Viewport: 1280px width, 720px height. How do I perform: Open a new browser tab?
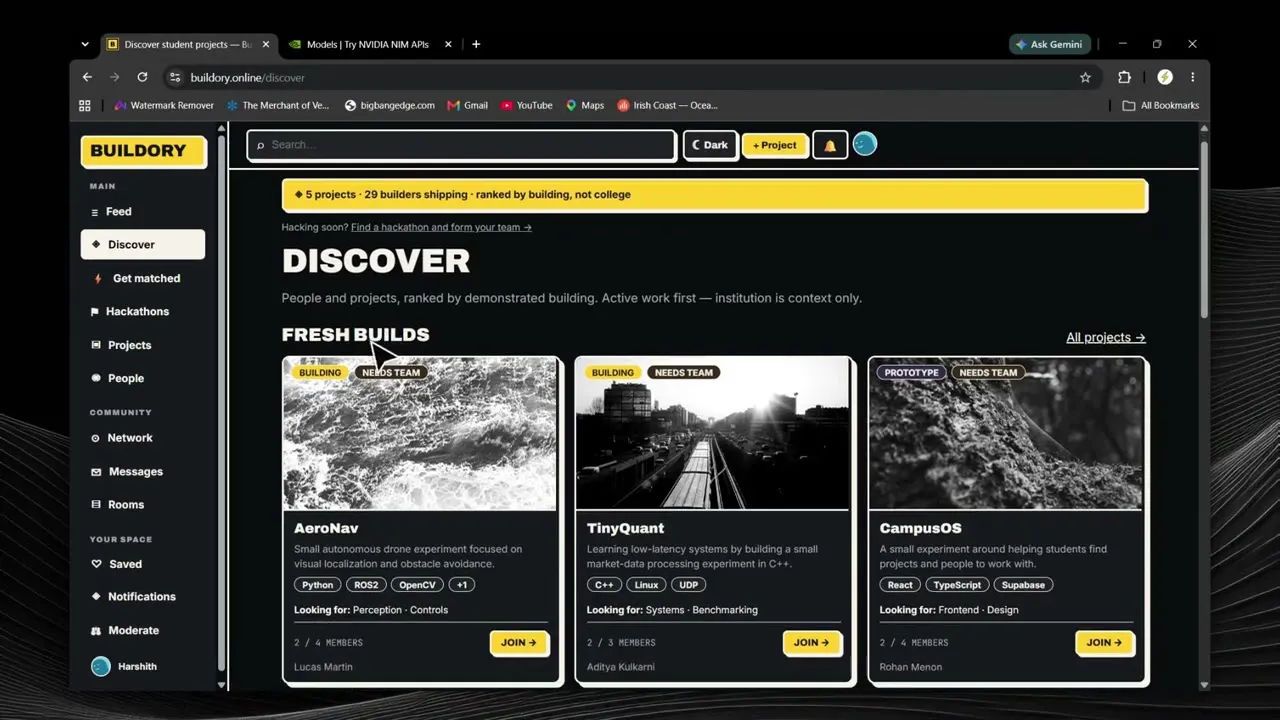point(476,44)
